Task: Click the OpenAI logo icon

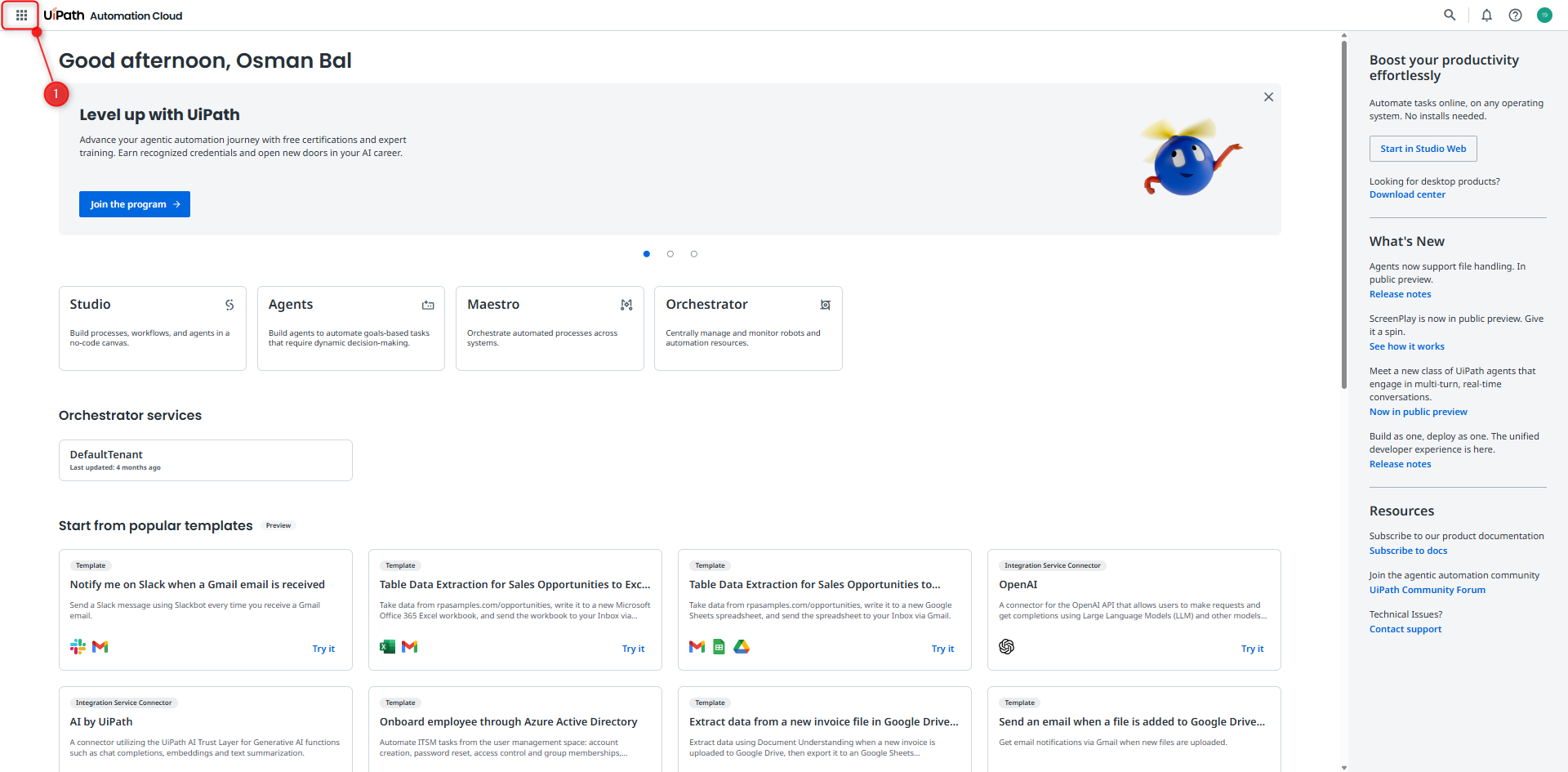Action: (1006, 647)
